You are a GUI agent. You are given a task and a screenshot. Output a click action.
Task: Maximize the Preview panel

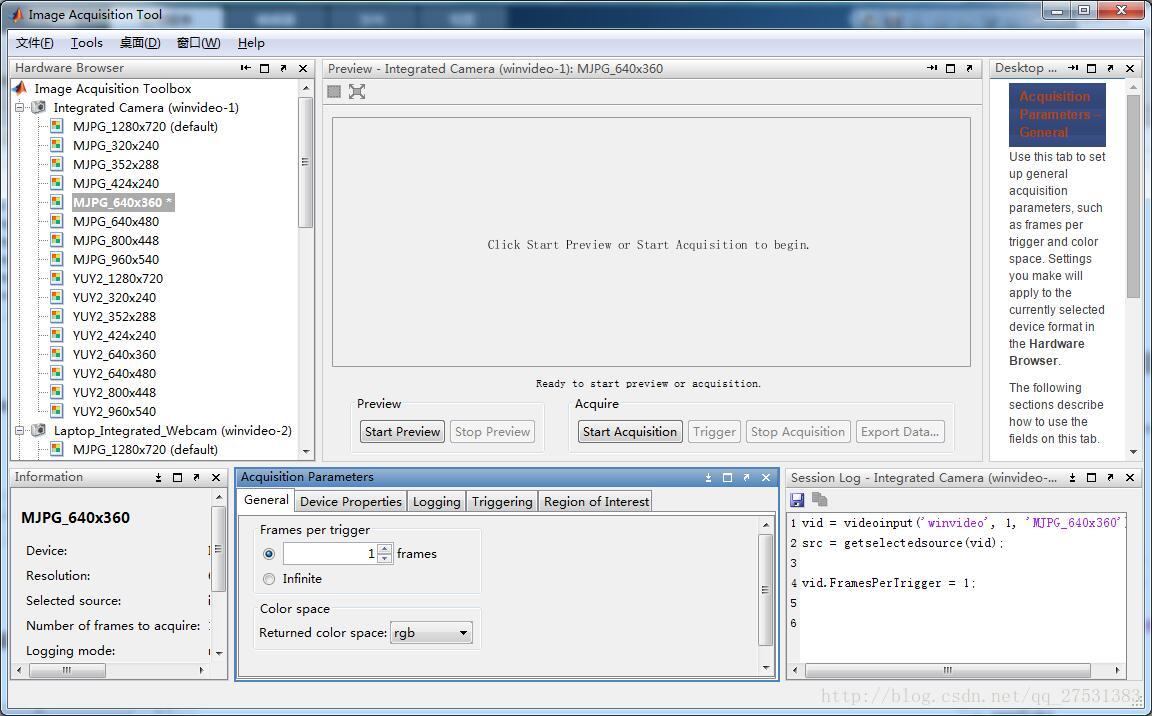[951, 68]
